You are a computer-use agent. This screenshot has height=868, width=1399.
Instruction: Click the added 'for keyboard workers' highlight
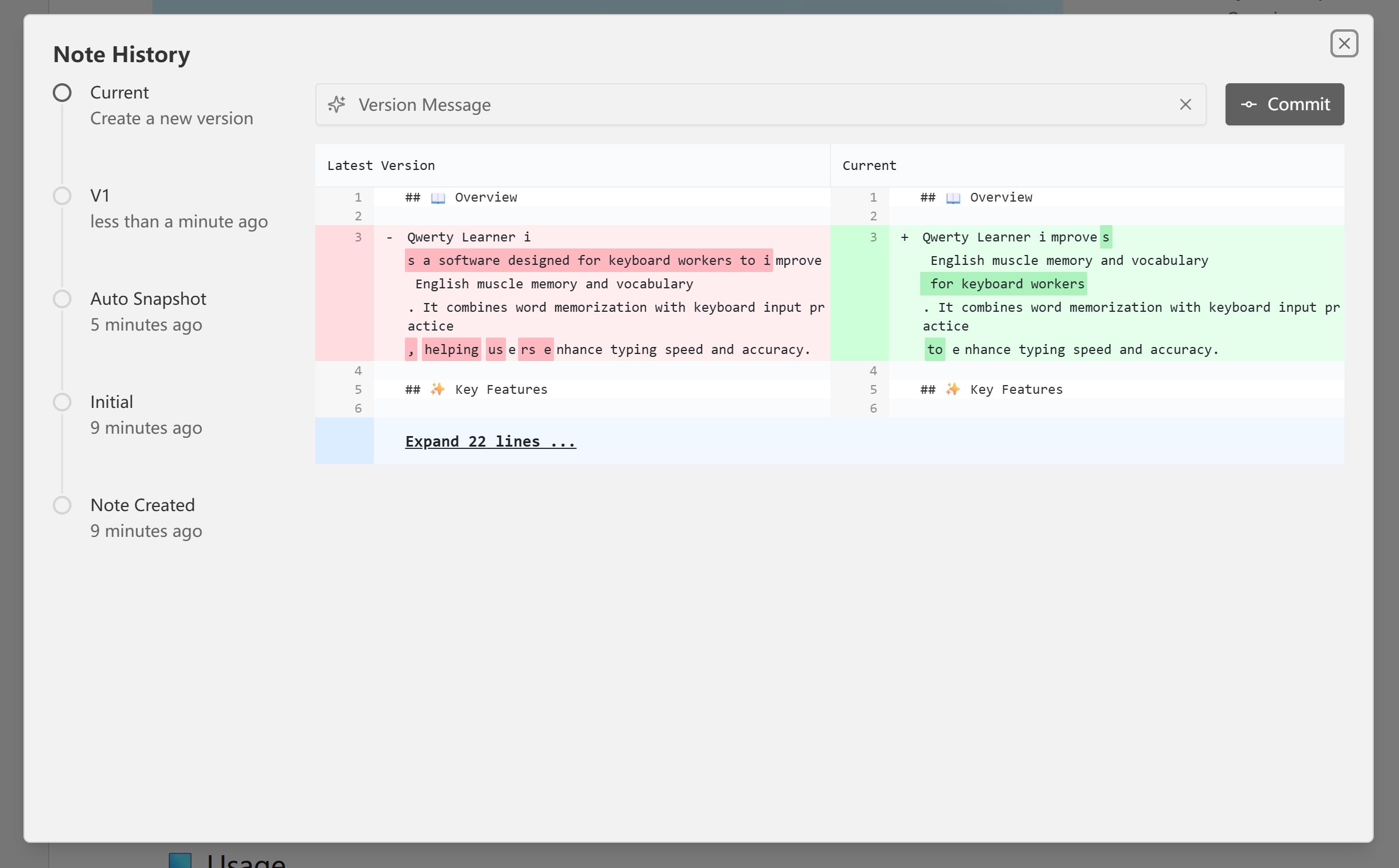[1003, 284]
